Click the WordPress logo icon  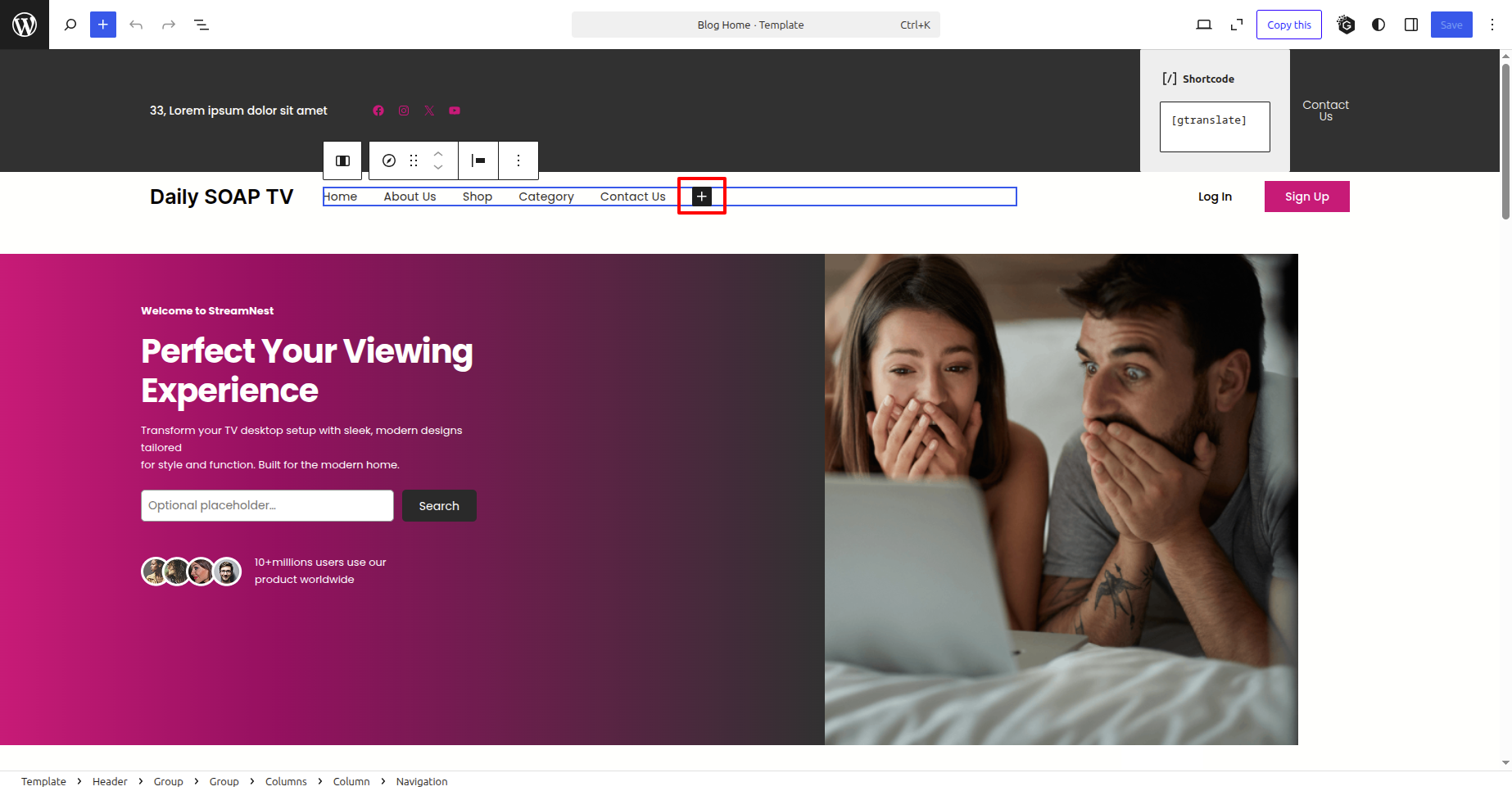[25, 25]
